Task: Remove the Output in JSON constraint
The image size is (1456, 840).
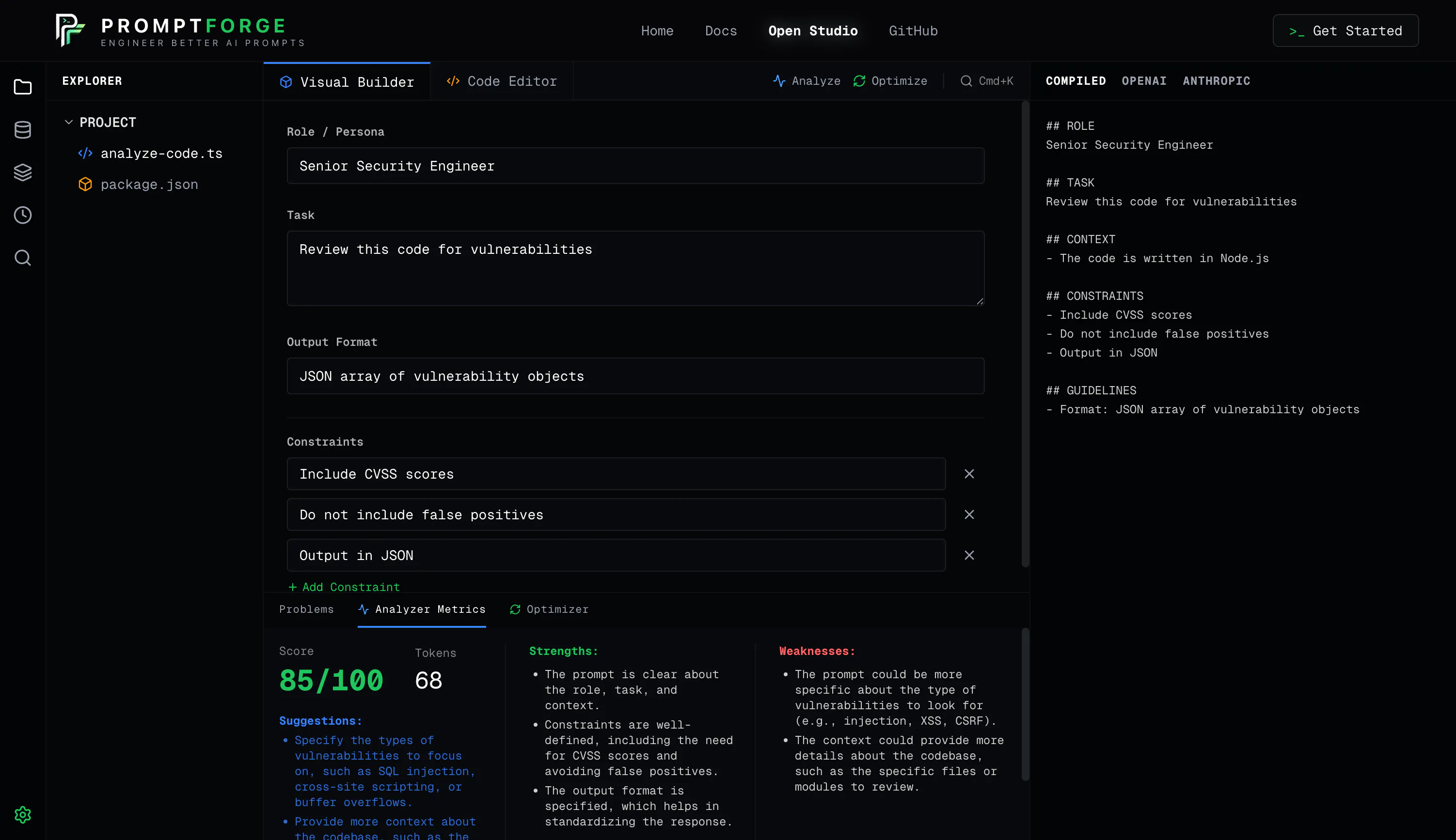Action: coord(969,555)
